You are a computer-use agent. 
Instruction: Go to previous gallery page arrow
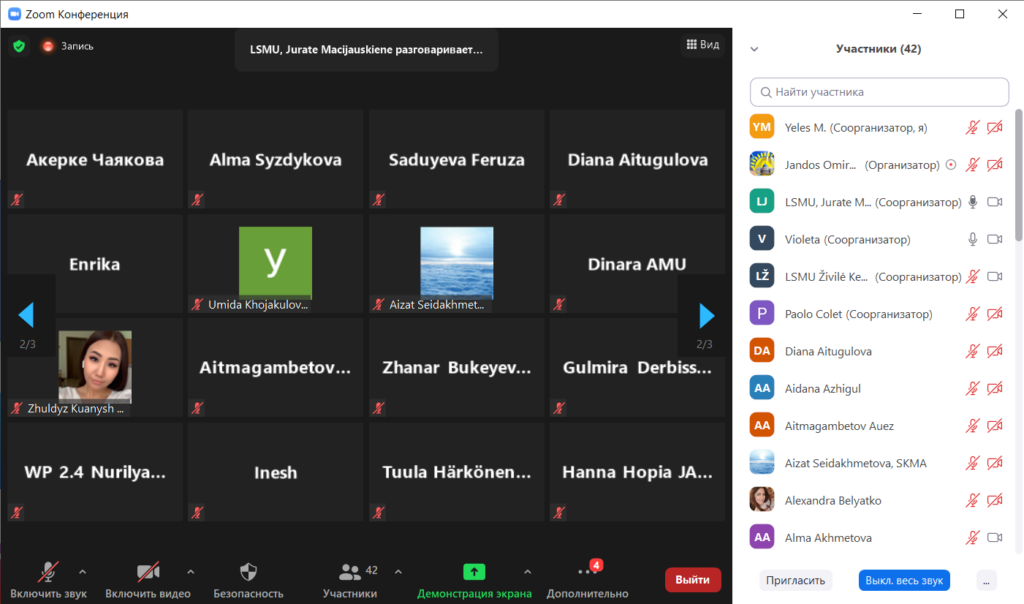pyautogui.click(x=27, y=316)
